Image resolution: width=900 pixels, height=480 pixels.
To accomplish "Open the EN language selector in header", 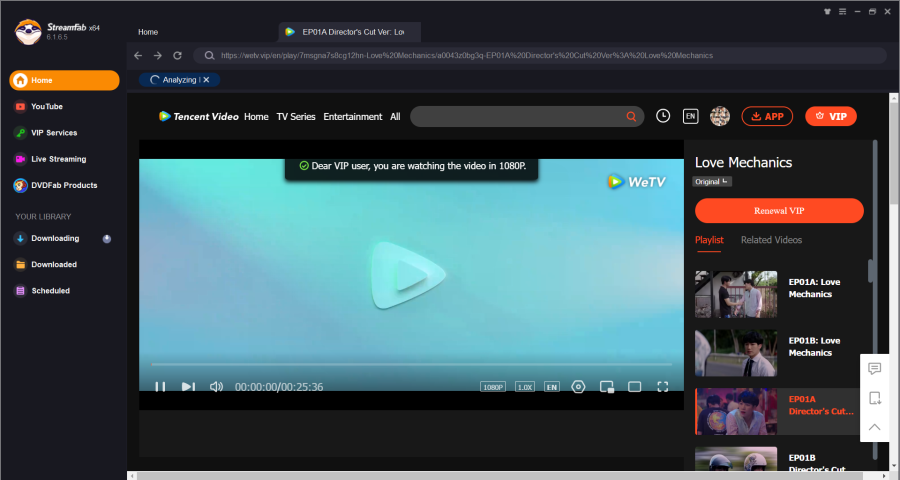I will [690, 116].
